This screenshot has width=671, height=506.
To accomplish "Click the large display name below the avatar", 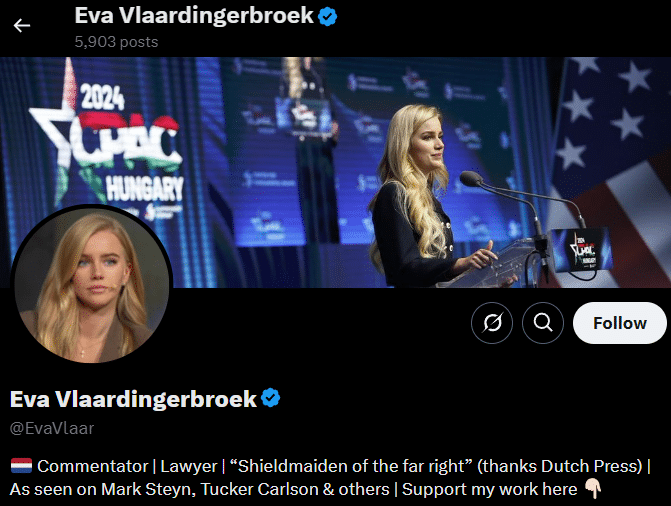I will (133, 399).
